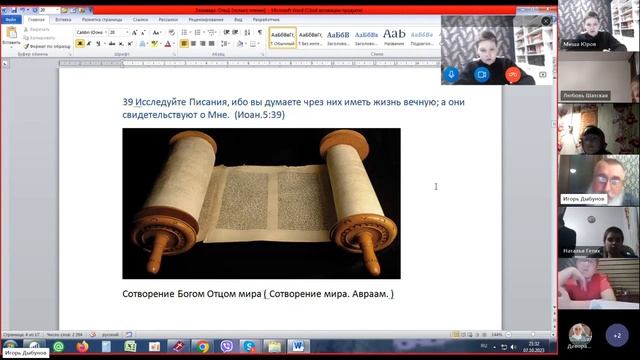Apply bulleted list
Image resolution: width=640 pixels, height=360 pixels.
pos(185,32)
